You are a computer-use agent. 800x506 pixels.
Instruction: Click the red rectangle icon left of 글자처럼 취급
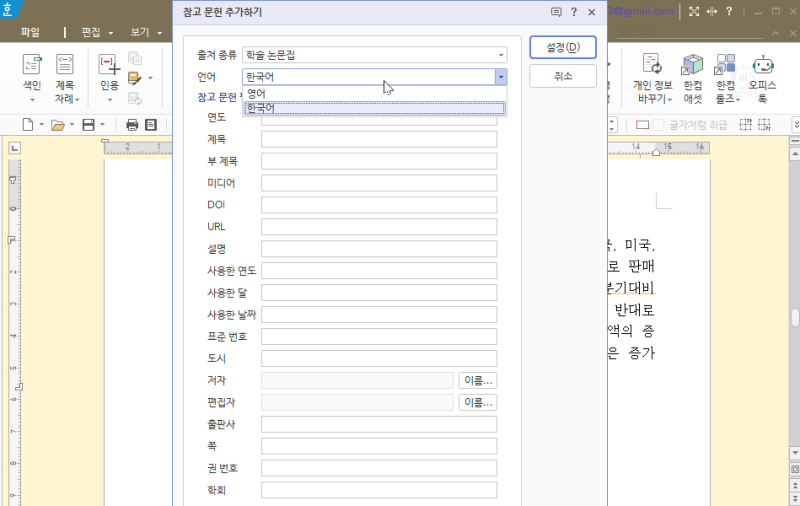pos(642,125)
